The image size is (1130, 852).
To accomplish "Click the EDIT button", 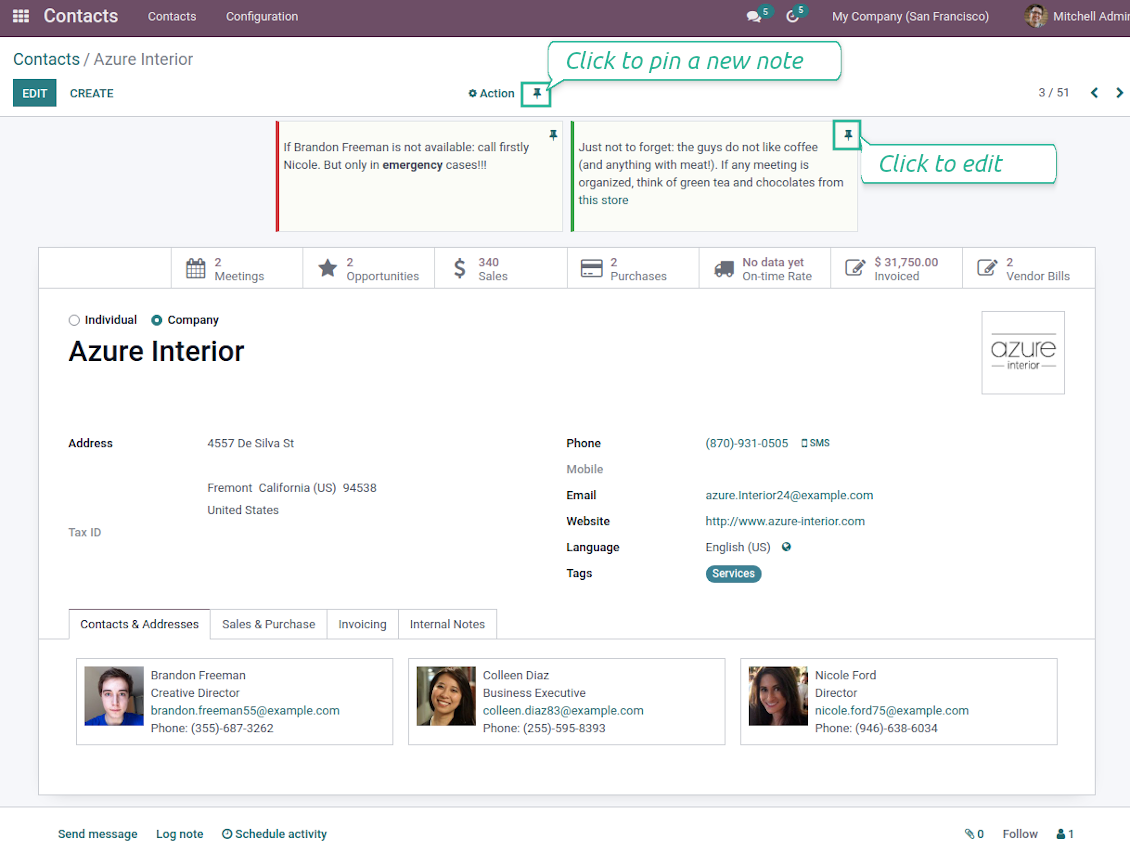I will pos(35,93).
